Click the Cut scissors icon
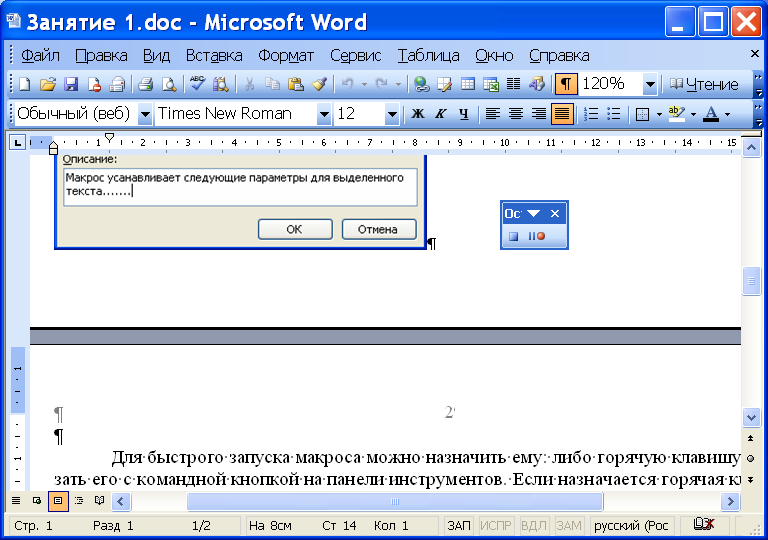Screen dimensions: 768x540 pos(249,84)
